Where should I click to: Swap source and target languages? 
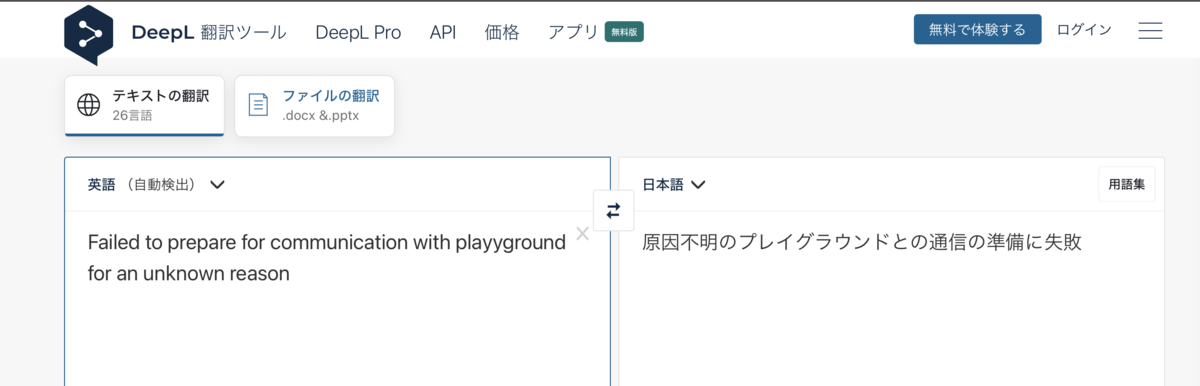click(x=613, y=210)
